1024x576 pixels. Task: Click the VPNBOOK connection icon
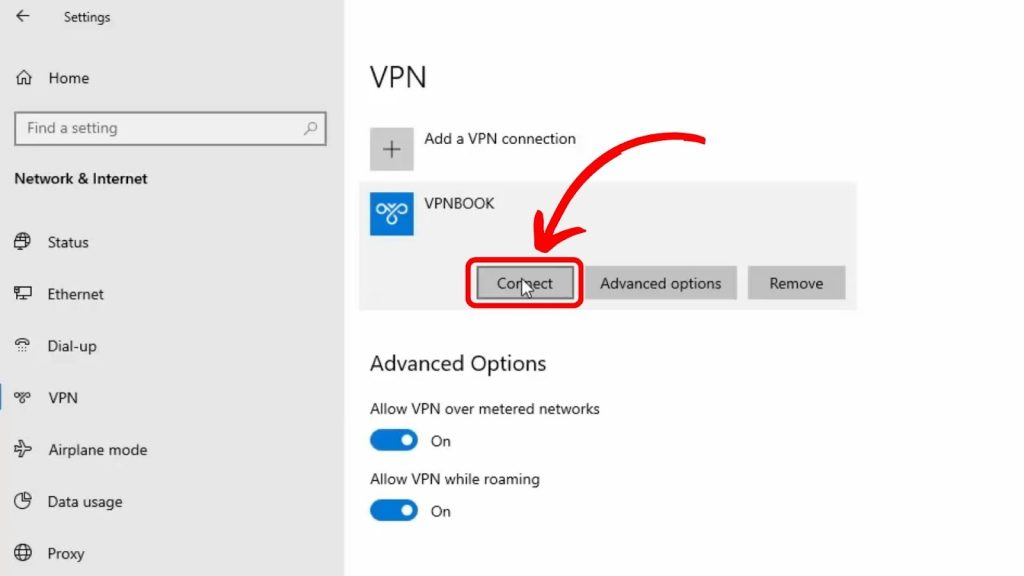coord(391,213)
